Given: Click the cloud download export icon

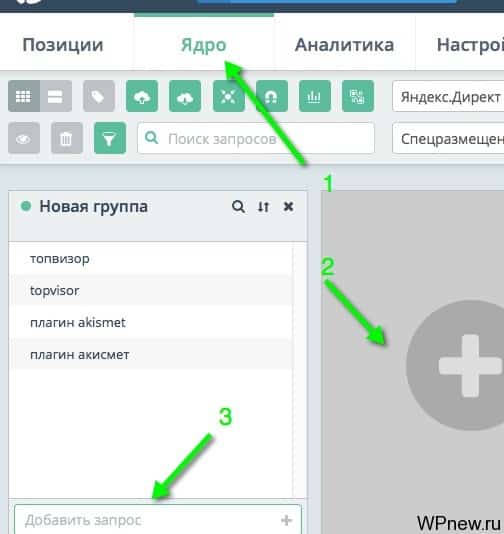Looking at the screenshot, I should pos(185,96).
